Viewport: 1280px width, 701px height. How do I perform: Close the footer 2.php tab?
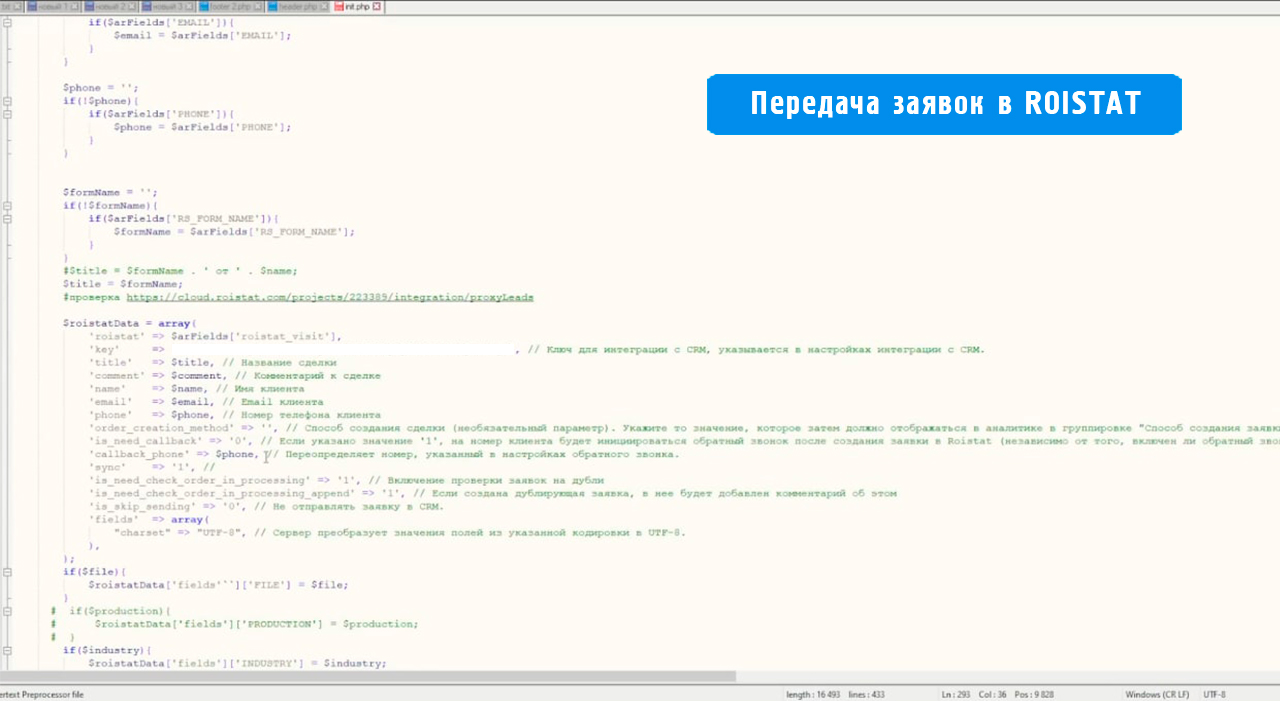[x=258, y=6]
